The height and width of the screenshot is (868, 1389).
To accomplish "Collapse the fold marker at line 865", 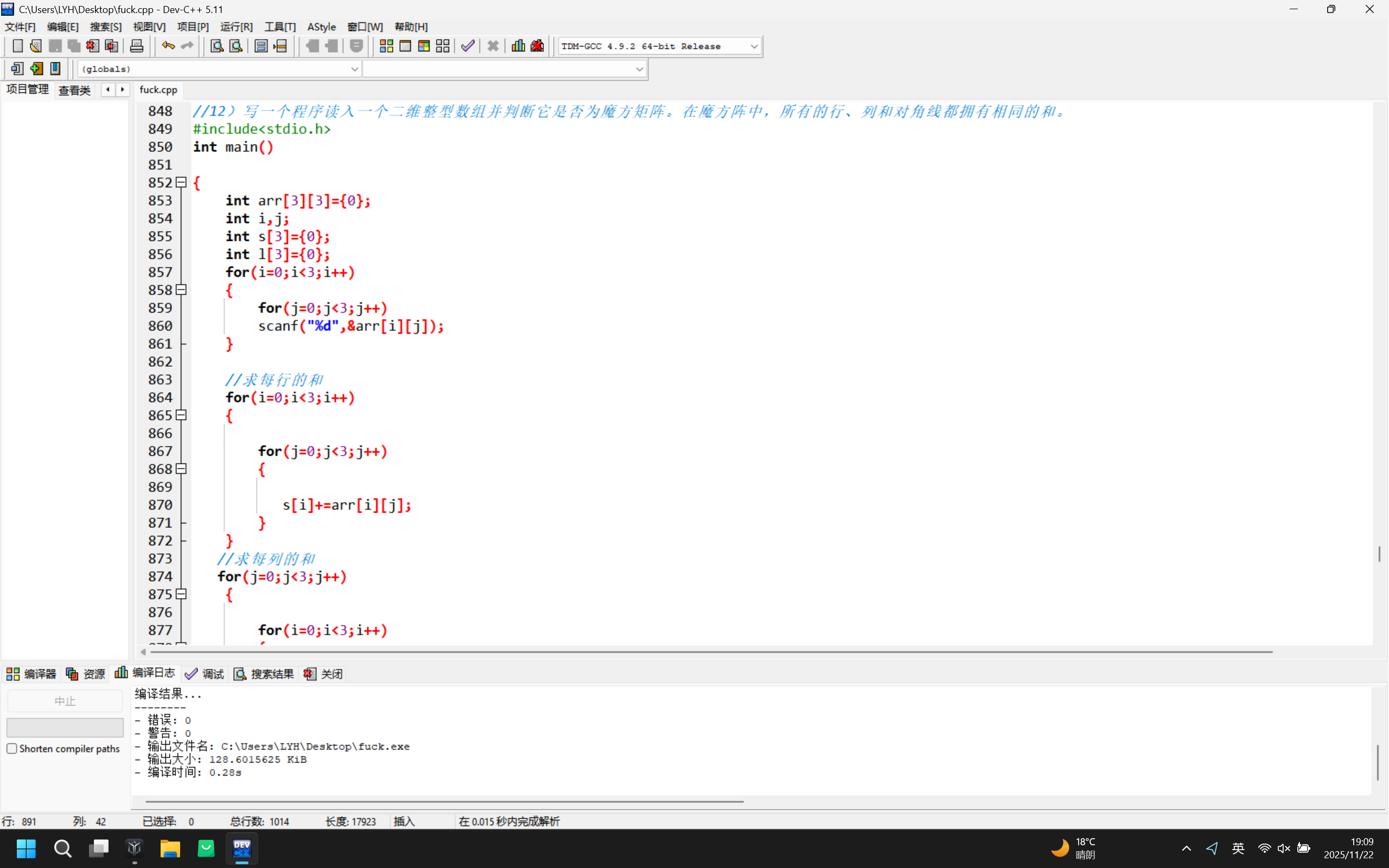I will (181, 415).
